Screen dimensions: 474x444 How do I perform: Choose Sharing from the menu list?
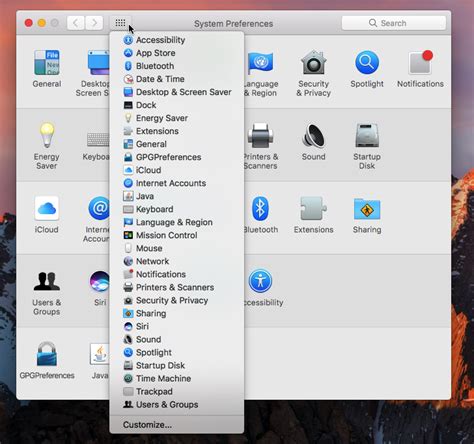click(x=177, y=313)
